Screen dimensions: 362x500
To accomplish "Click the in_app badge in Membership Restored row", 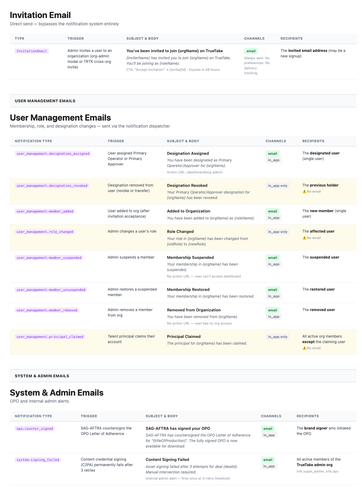I will 274,296.
